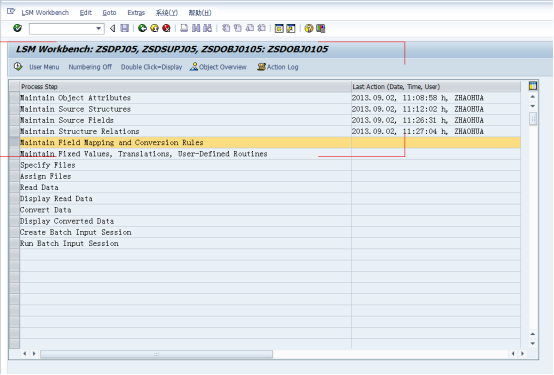Click row selector for Read Data

tap(14, 187)
